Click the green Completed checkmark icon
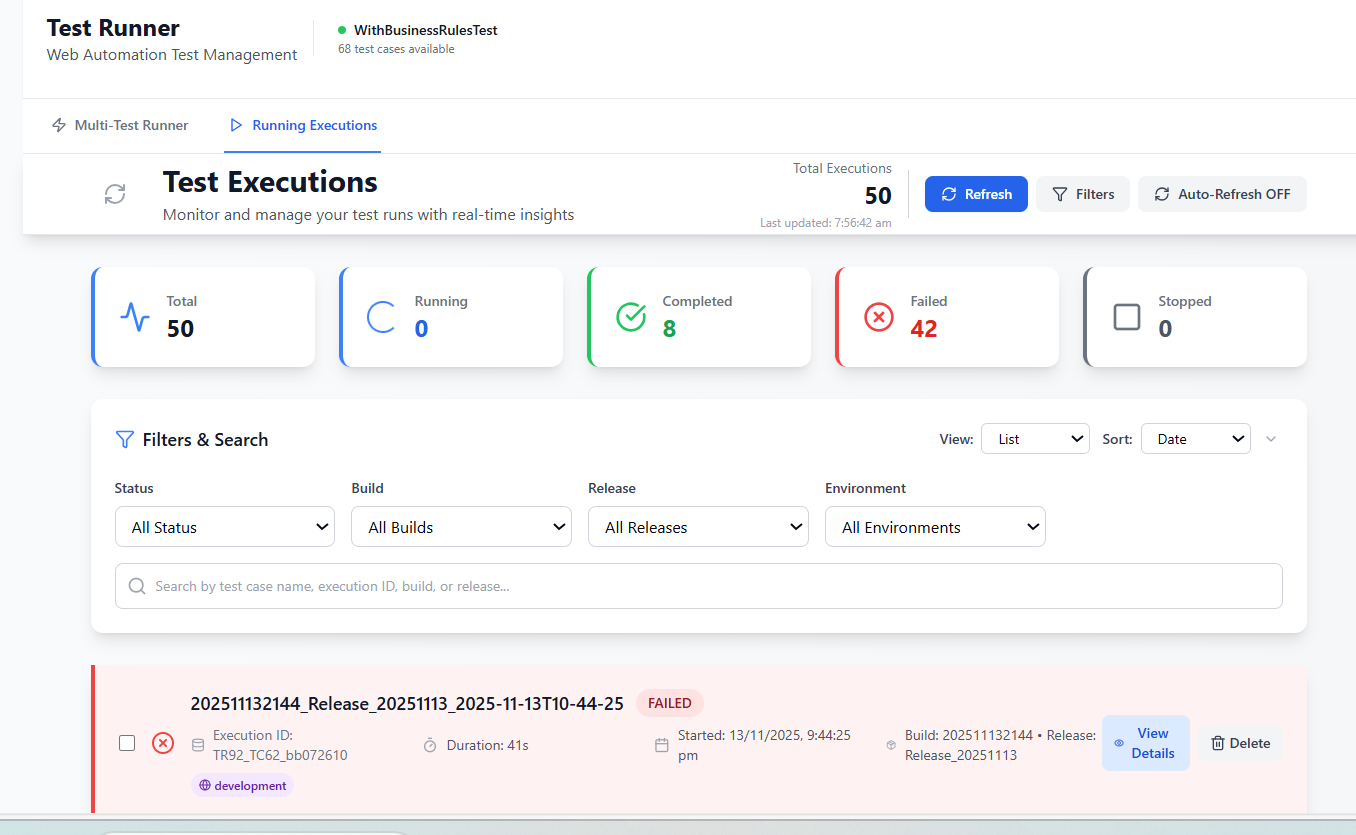This screenshot has height=835, width=1356. [x=631, y=317]
